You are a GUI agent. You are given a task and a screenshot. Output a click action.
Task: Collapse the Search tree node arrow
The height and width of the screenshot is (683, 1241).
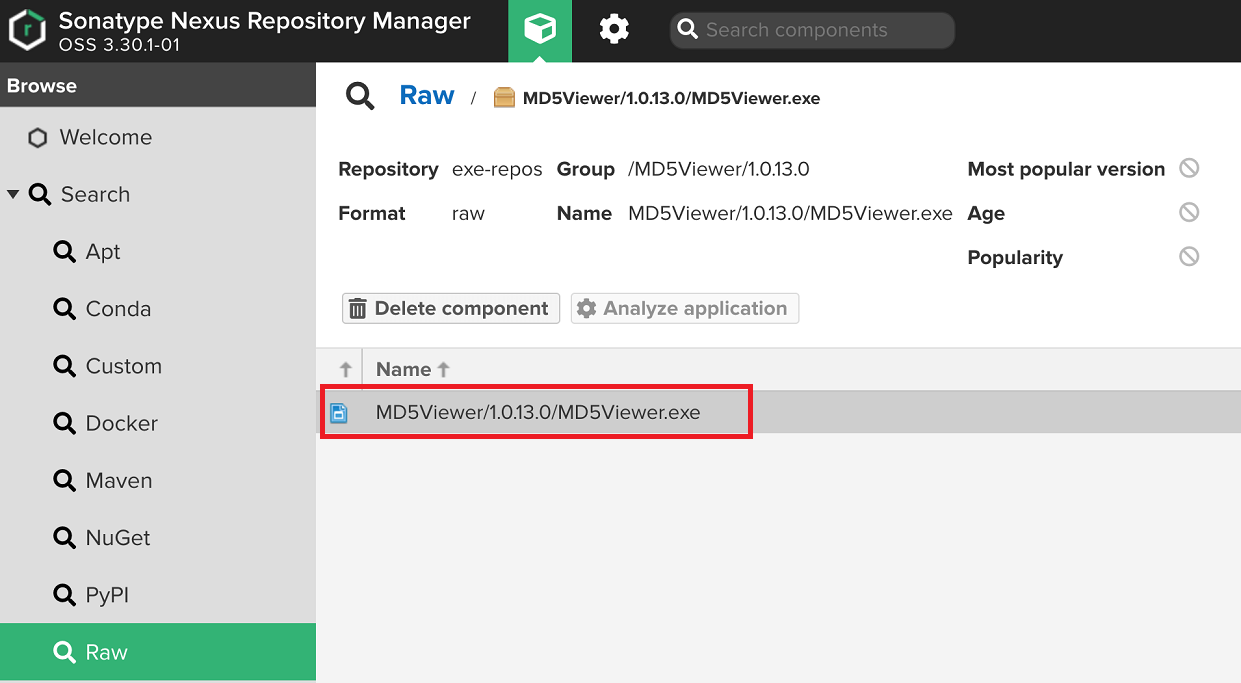[13, 194]
